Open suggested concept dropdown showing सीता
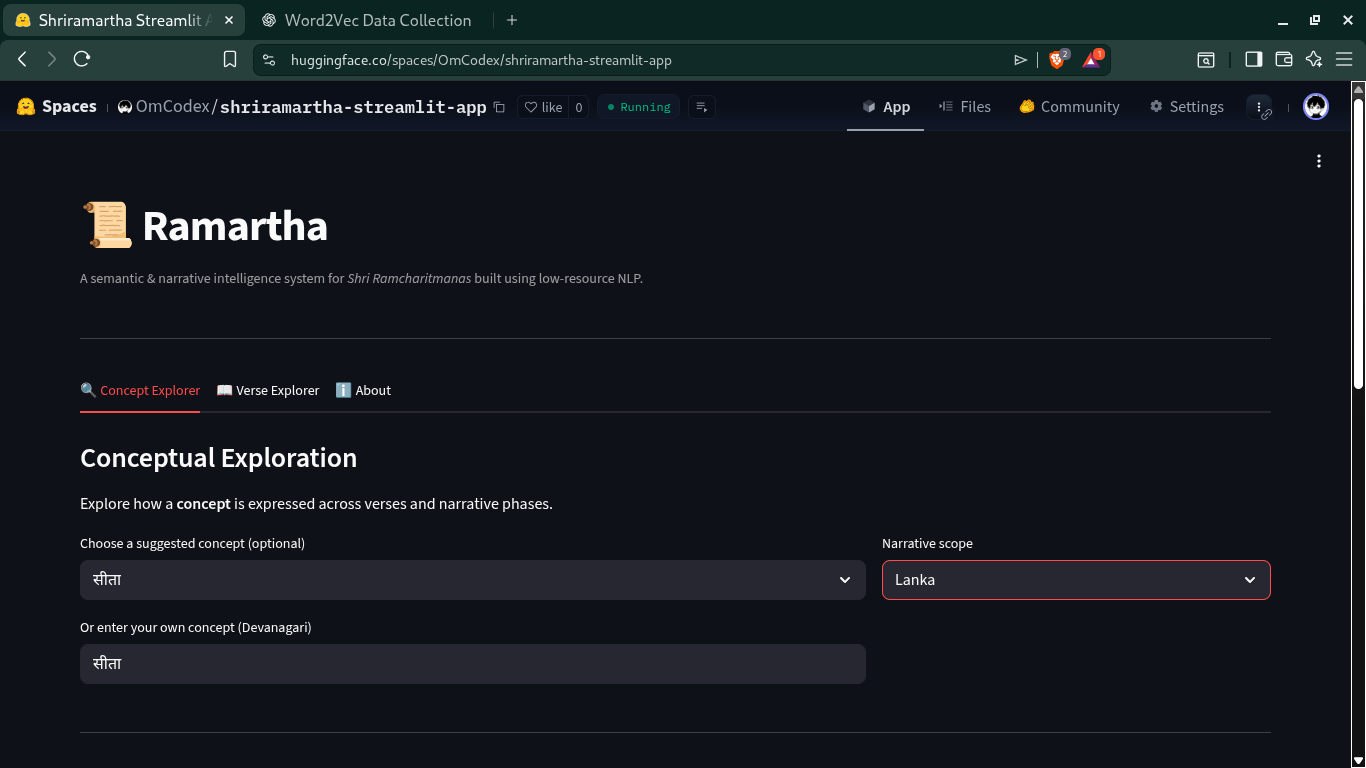1366x768 pixels. [473, 580]
